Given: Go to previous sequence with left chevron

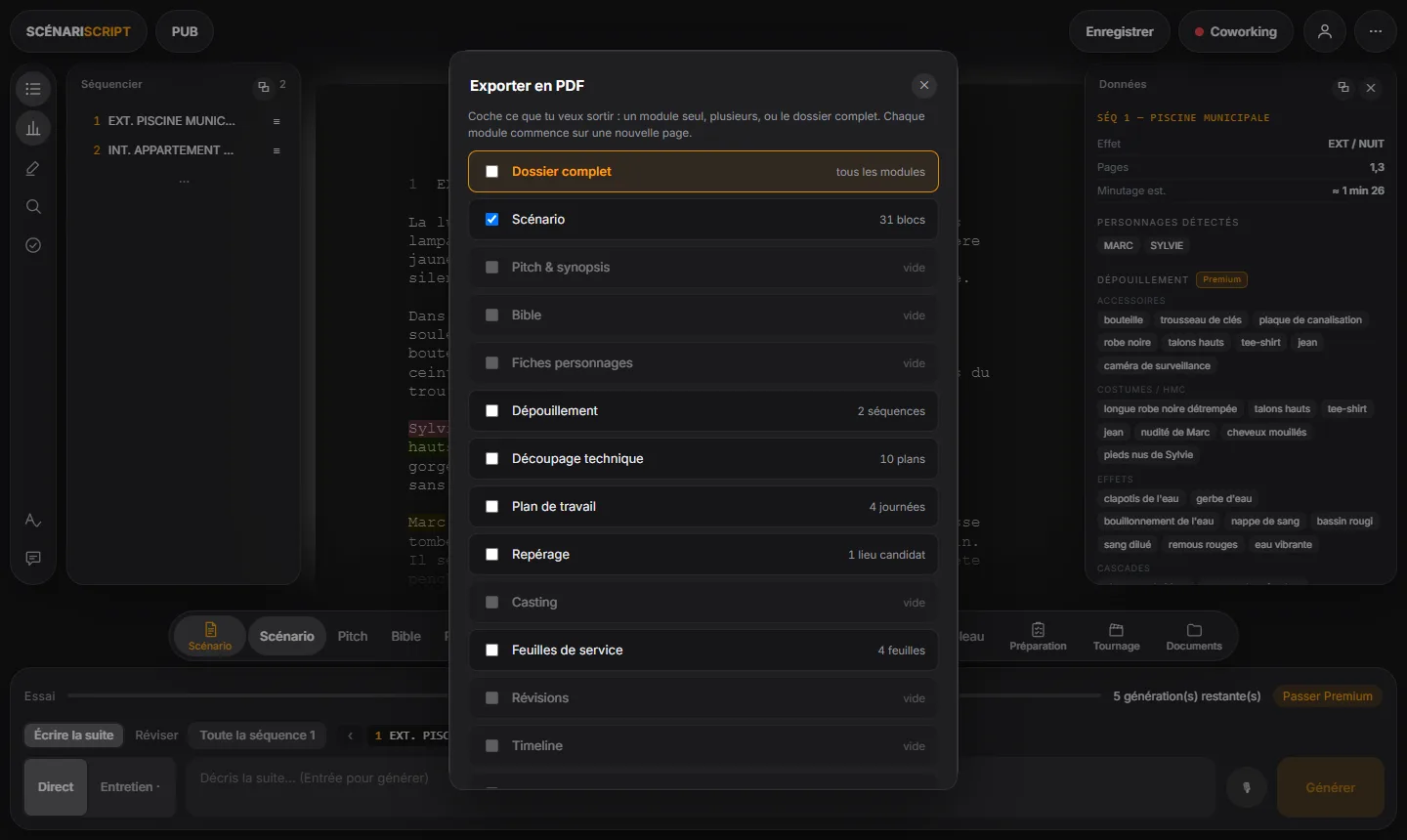Looking at the screenshot, I should pos(350,735).
